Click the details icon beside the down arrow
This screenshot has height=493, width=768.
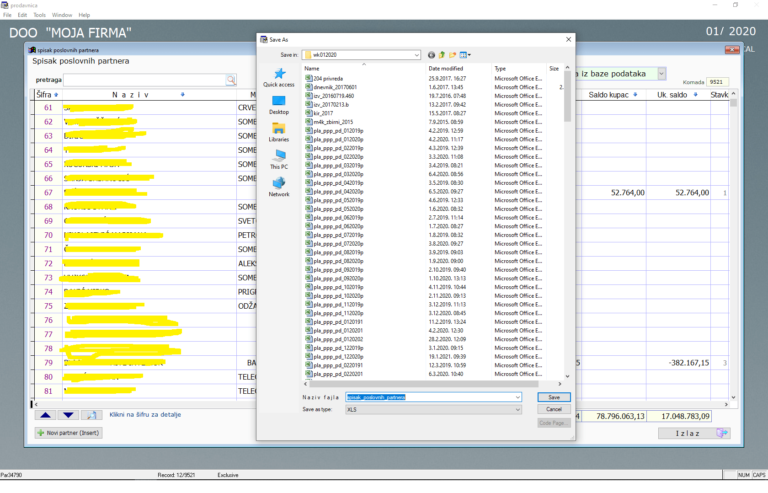pyautogui.click(x=91, y=415)
